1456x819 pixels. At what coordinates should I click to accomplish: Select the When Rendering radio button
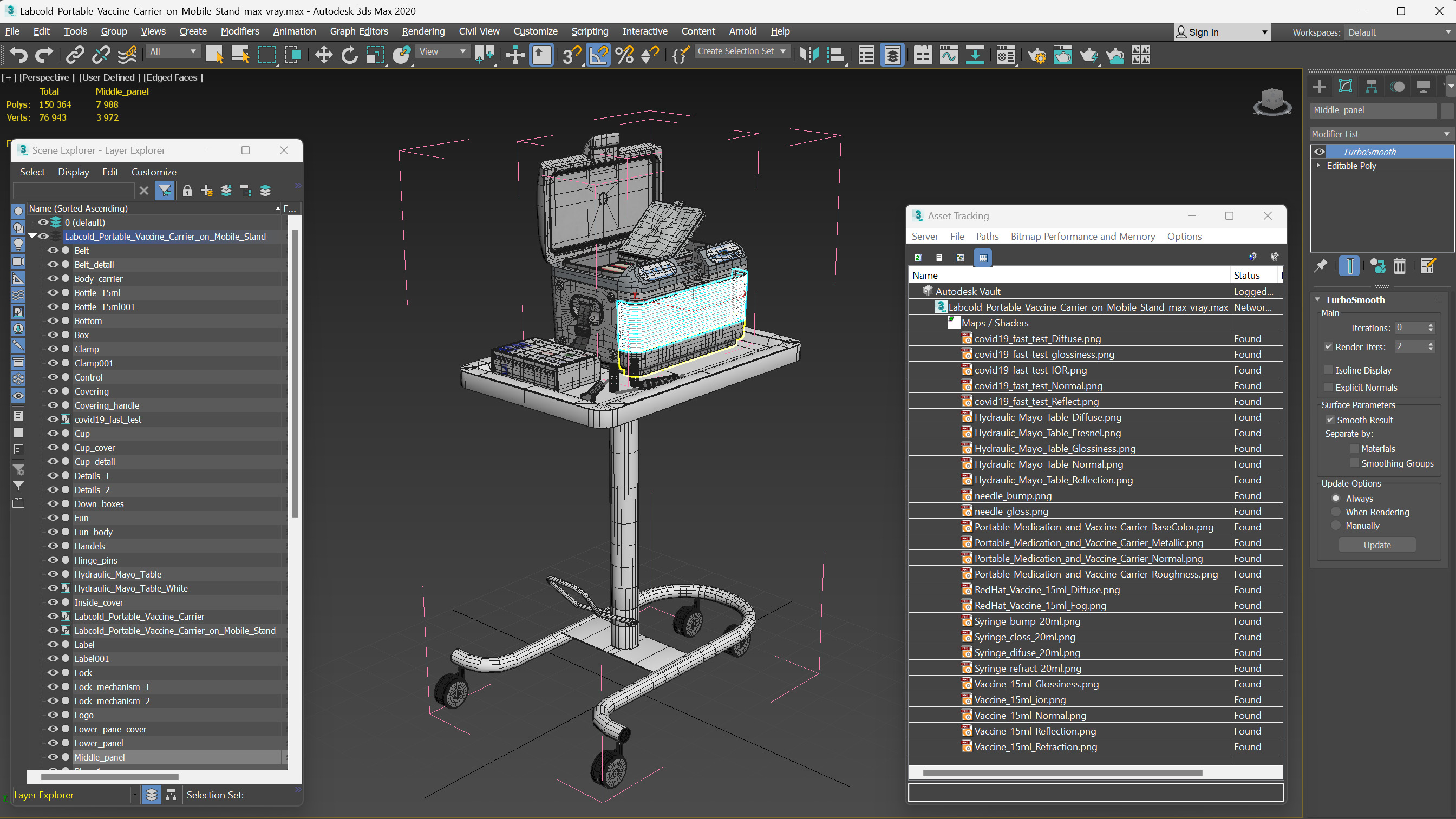tap(1336, 512)
